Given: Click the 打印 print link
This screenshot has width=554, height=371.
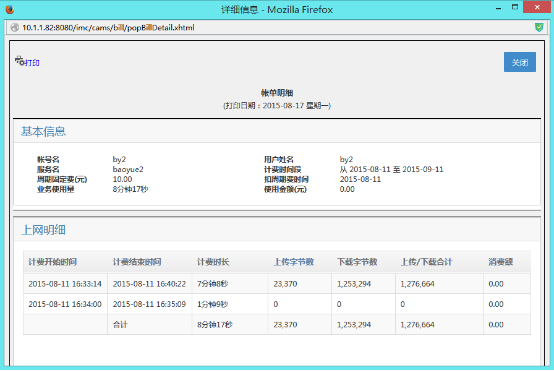Looking at the screenshot, I should (32, 63).
